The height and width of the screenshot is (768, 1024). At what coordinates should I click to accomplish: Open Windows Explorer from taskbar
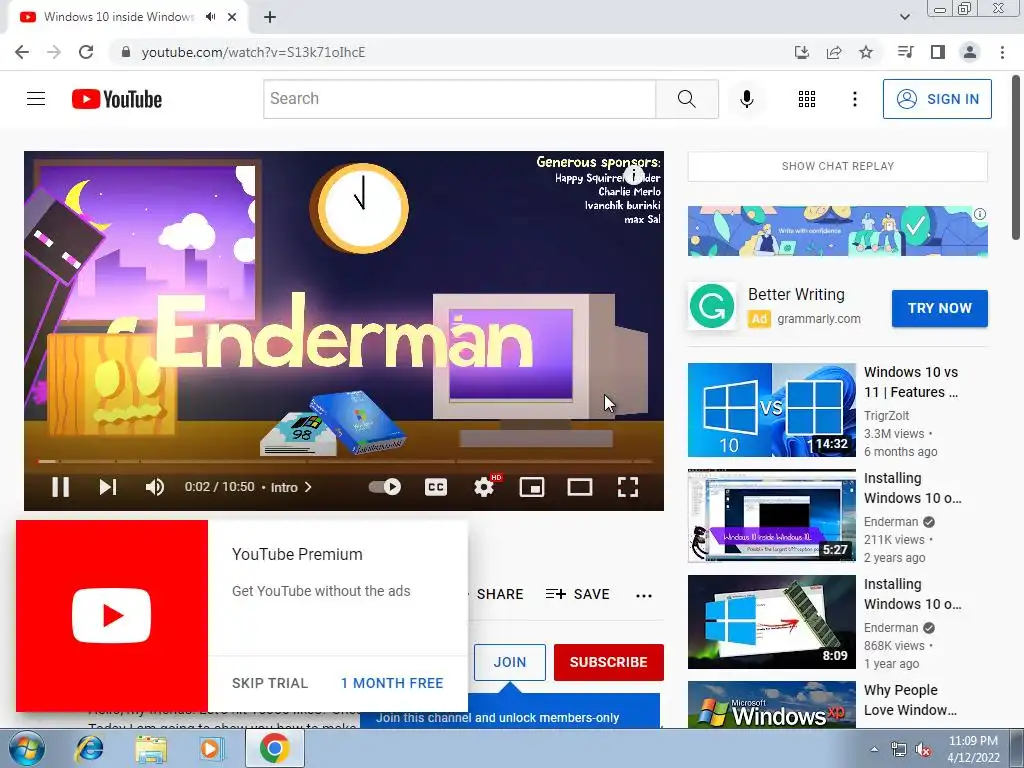(150, 748)
